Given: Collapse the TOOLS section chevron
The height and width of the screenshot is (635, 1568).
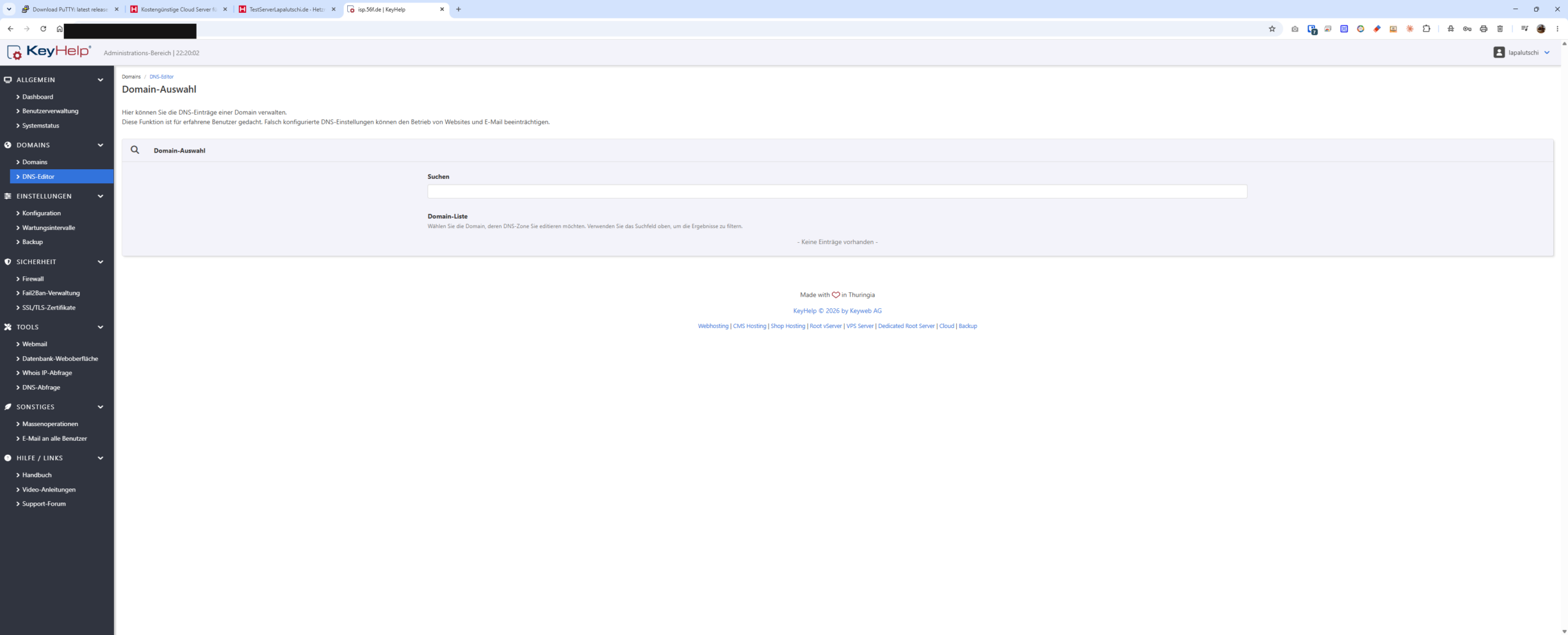Looking at the screenshot, I should tap(100, 327).
